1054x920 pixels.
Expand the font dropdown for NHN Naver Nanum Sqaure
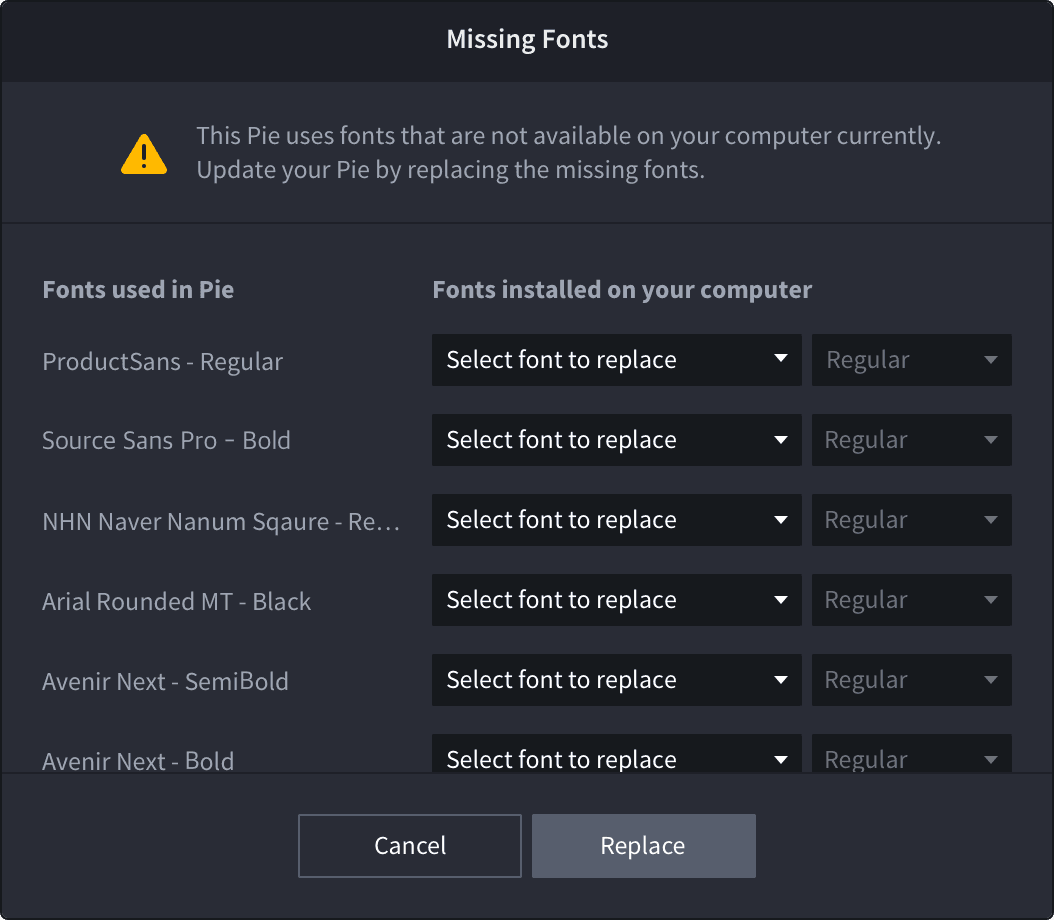pos(616,520)
